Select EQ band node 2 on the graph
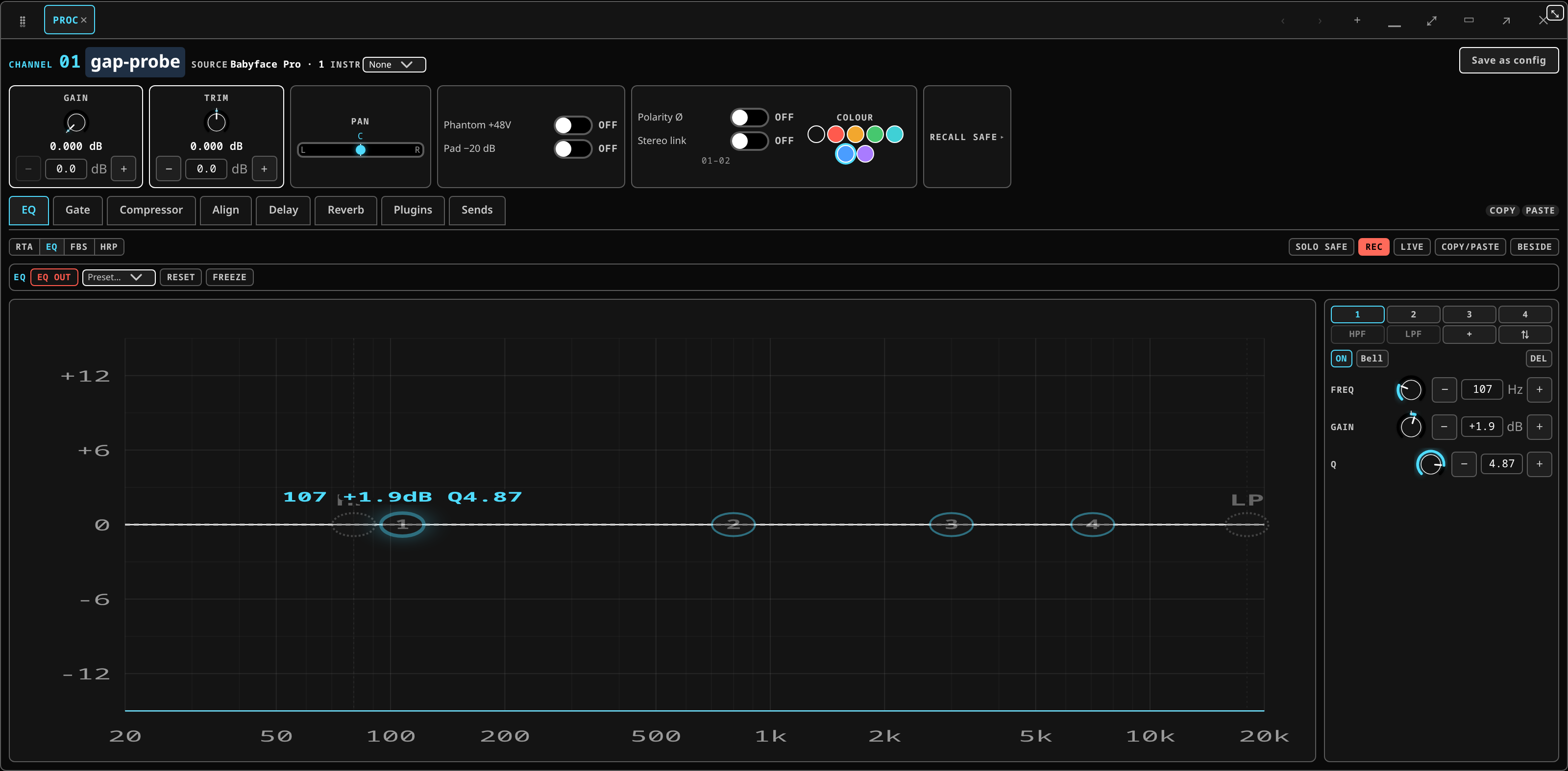Screen dimensions: 1568x771 pos(733,525)
